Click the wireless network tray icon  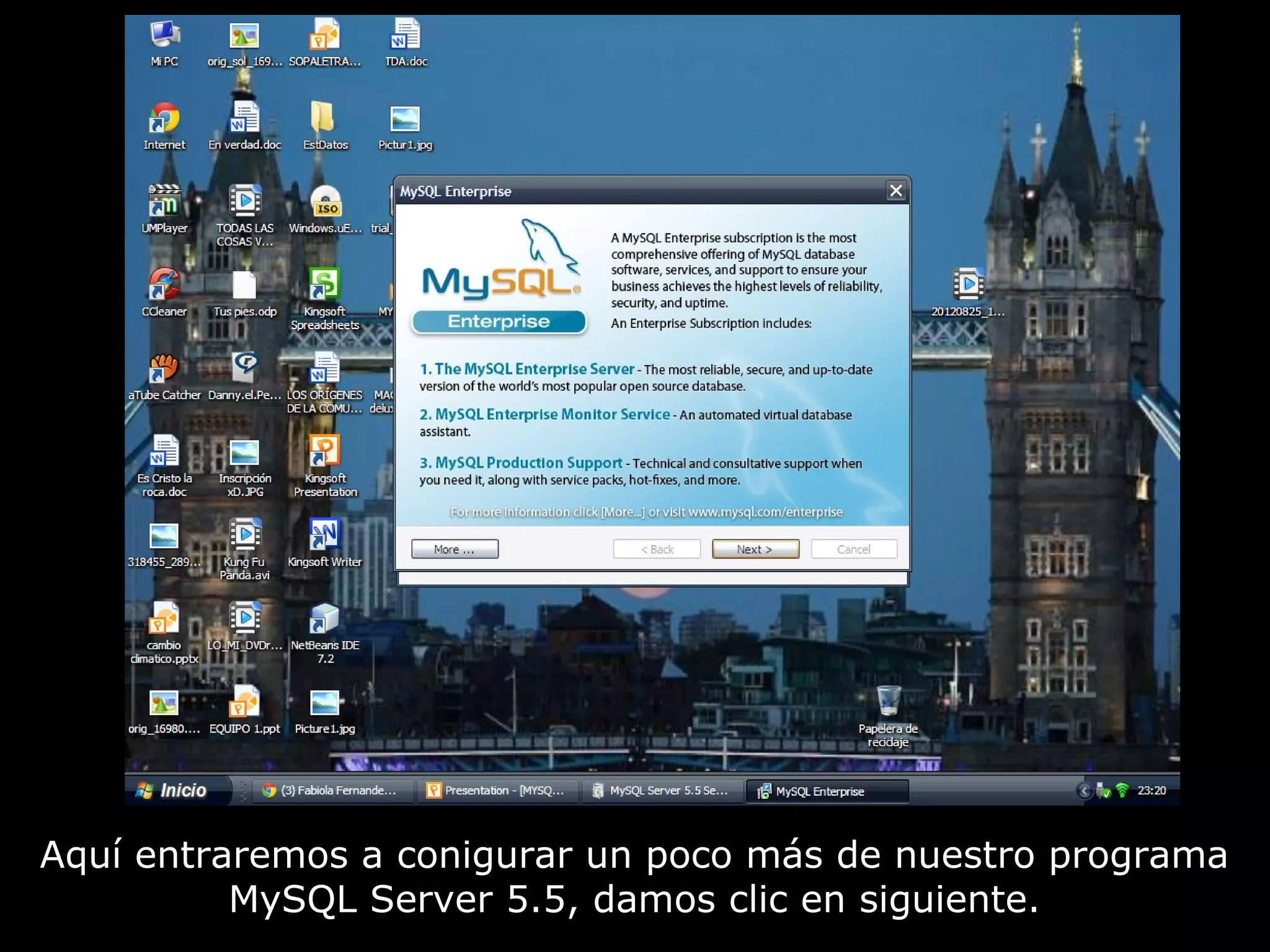1122,790
